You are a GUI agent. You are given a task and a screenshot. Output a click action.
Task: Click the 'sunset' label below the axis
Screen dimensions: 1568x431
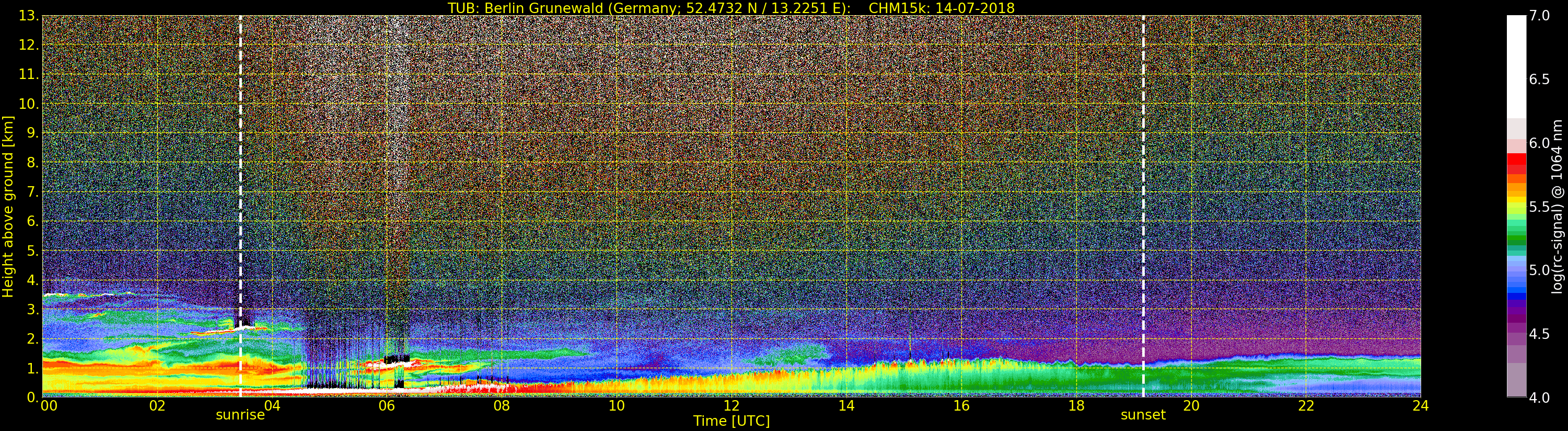(x=1143, y=415)
